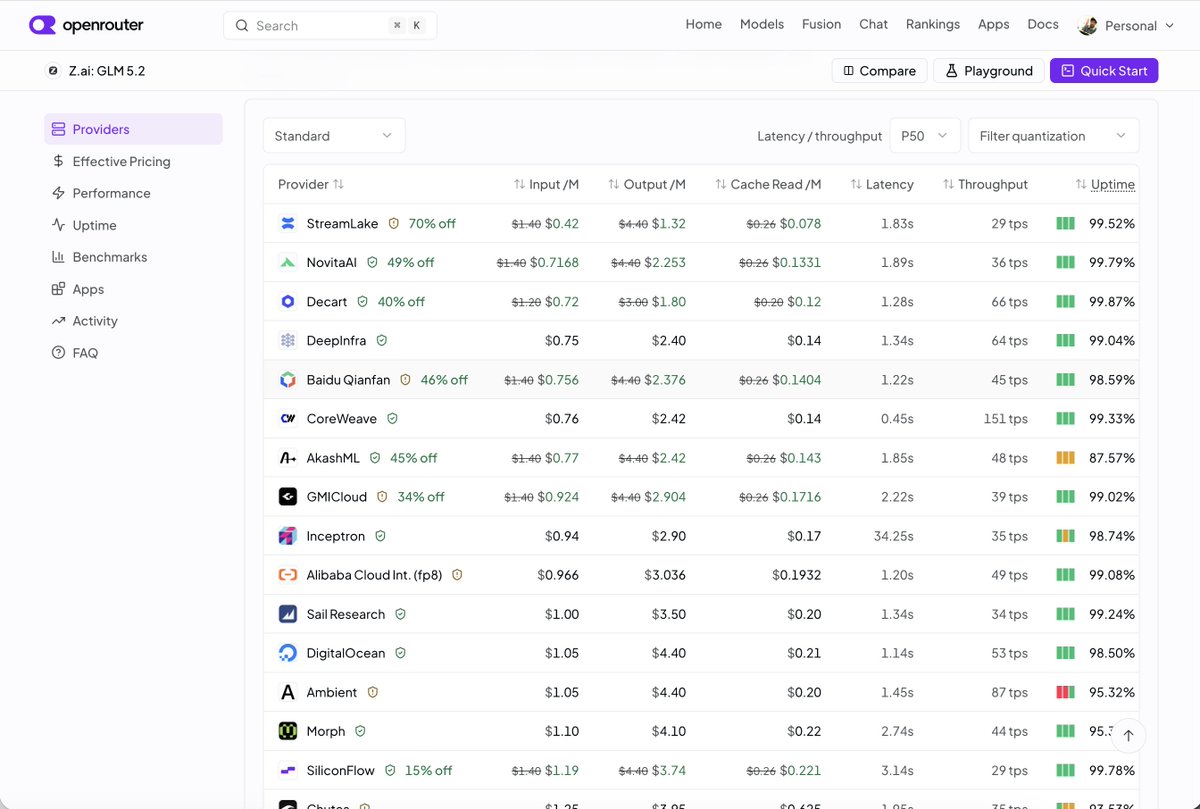Select Activity in the sidebar

point(133,321)
